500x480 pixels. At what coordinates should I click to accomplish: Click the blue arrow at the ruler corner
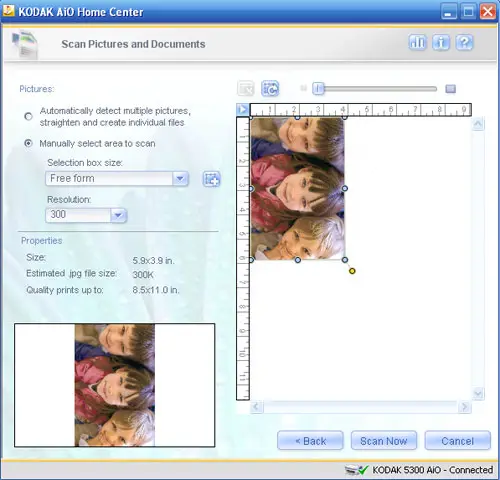coord(243,109)
